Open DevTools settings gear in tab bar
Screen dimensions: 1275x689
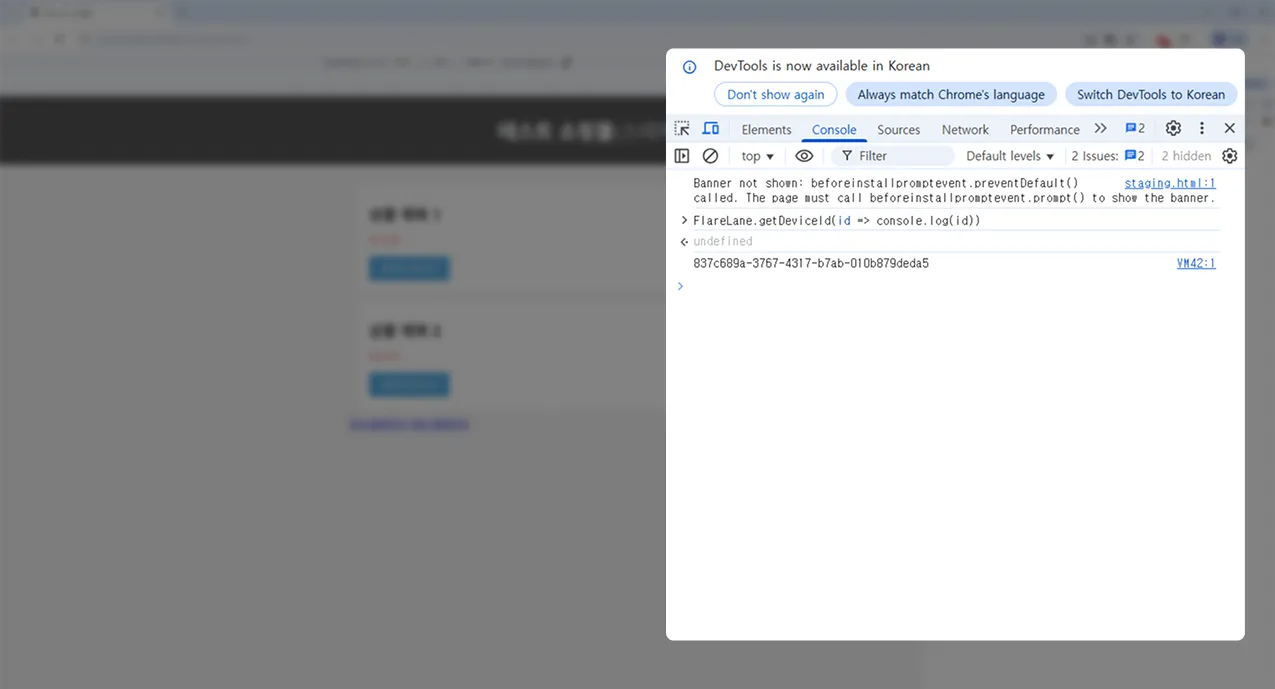tap(1173, 129)
